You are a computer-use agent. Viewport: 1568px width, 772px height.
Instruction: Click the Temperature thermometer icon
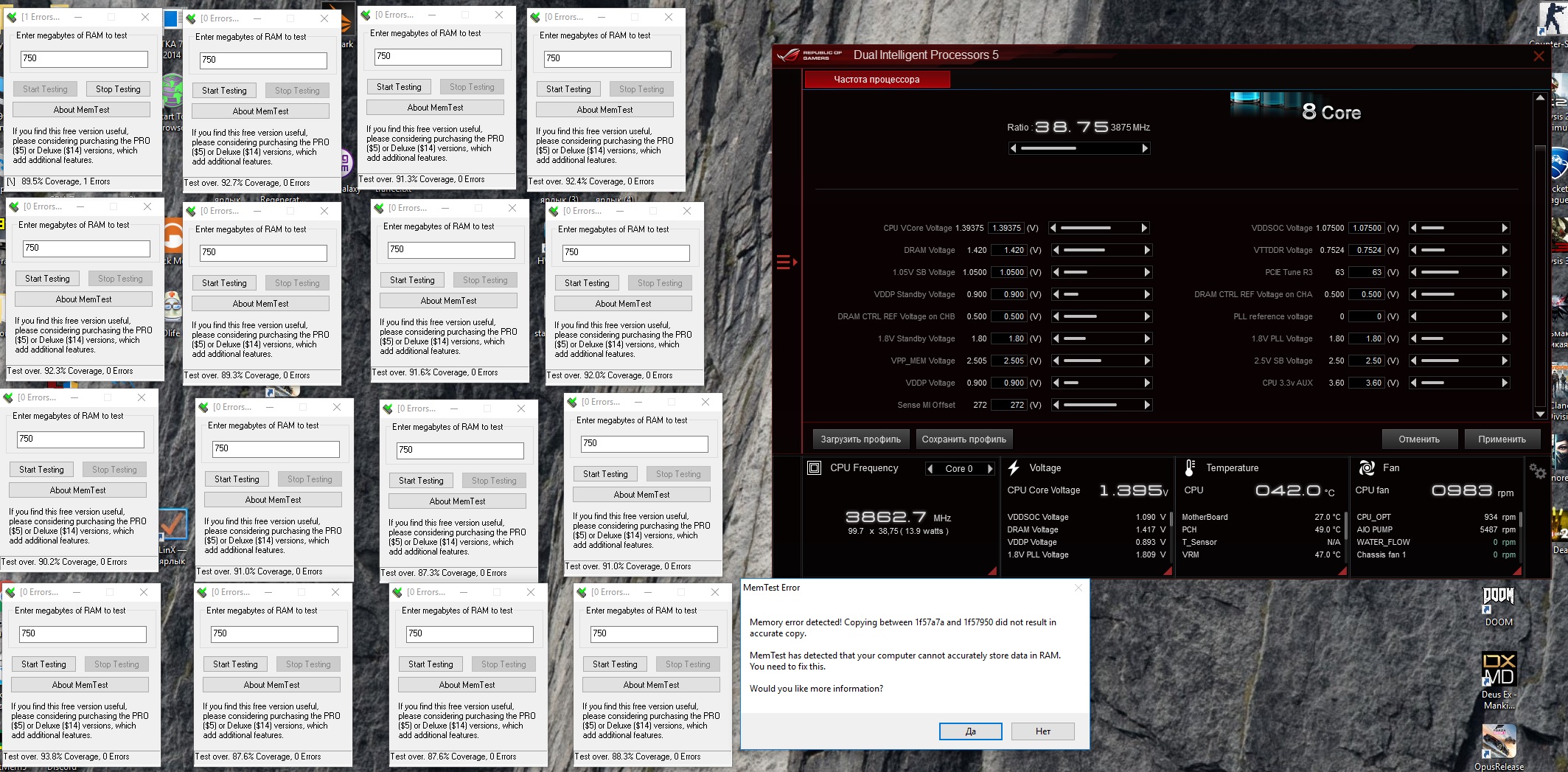(1189, 467)
